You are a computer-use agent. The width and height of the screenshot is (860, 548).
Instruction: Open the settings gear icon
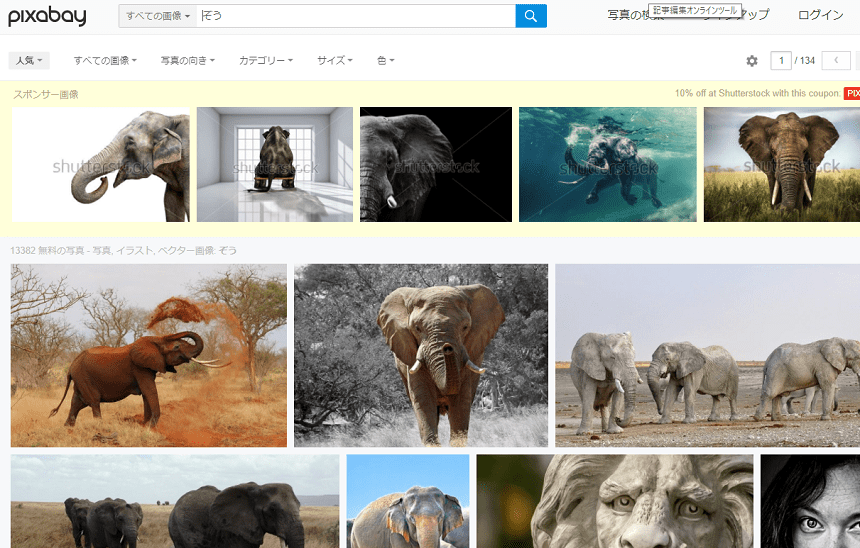pyautogui.click(x=752, y=61)
